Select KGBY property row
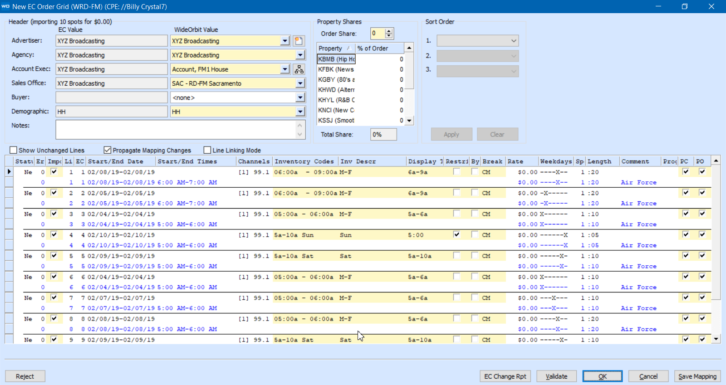This screenshot has width=726, height=385. point(361,80)
